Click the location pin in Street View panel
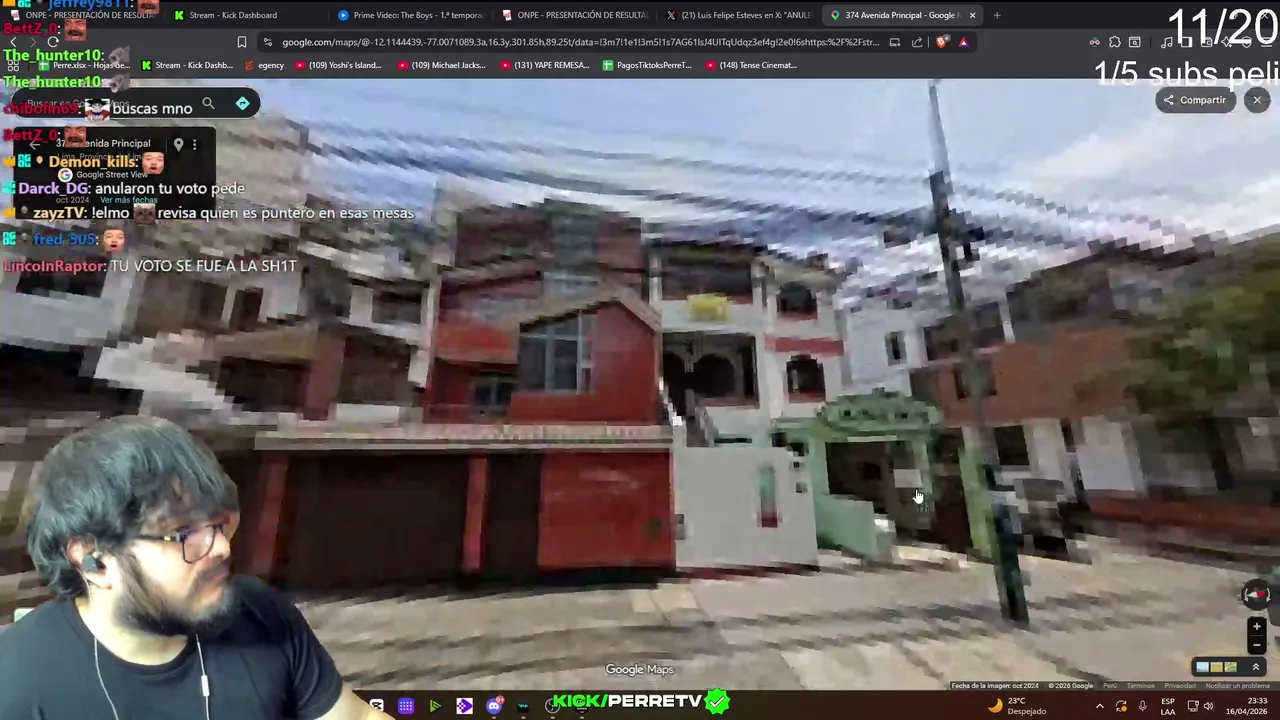The height and width of the screenshot is (720, 1280). pyautogui.click(x=178, y=144)
